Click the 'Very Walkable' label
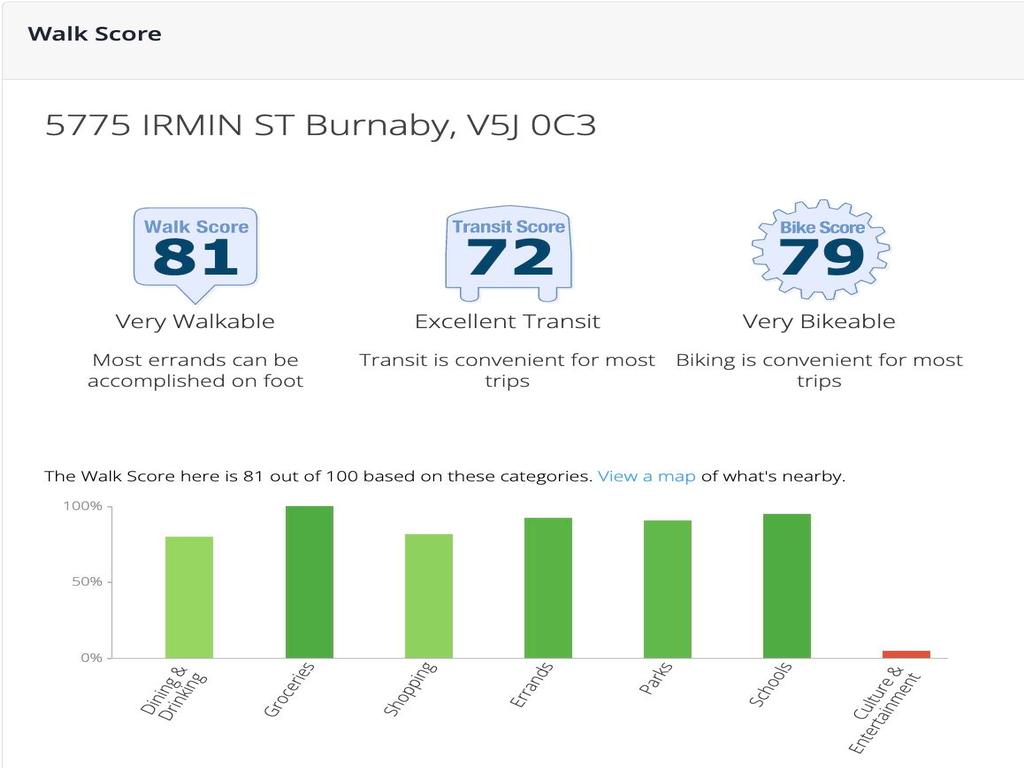Image resolution: width=1024 pixels, height=768 pixels. pos(195,322)
